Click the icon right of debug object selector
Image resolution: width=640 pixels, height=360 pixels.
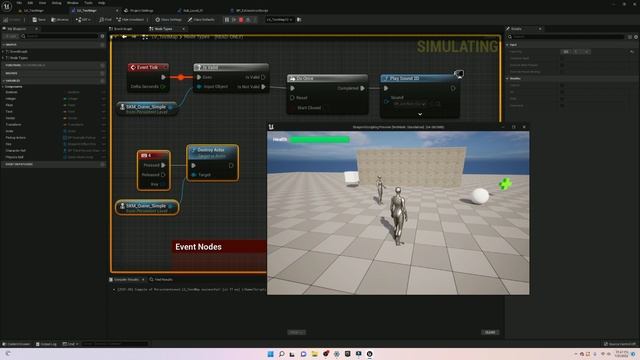click(299, 20)
